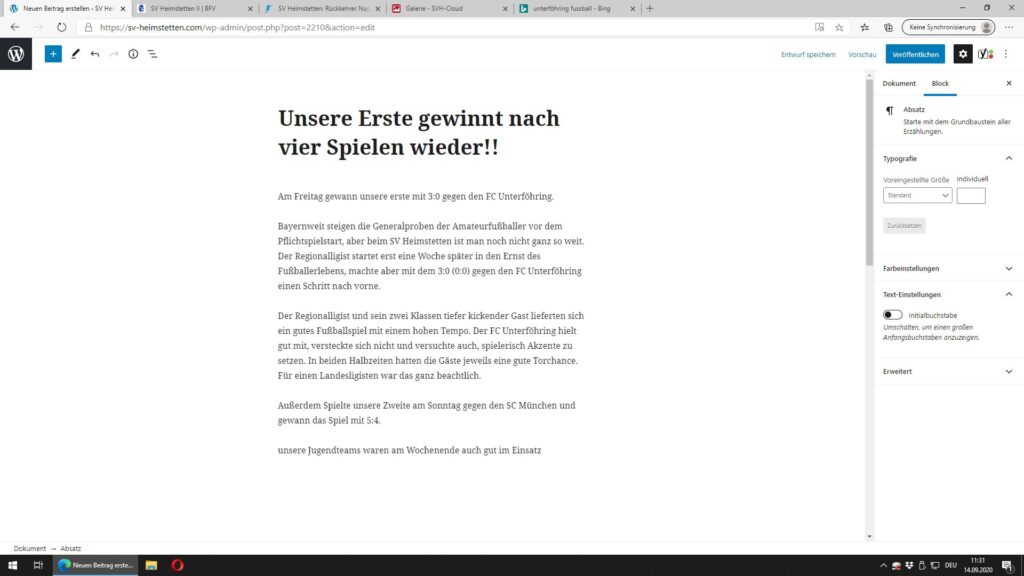
Task: Select the pencil tools icon
Action: pos(75,54)
